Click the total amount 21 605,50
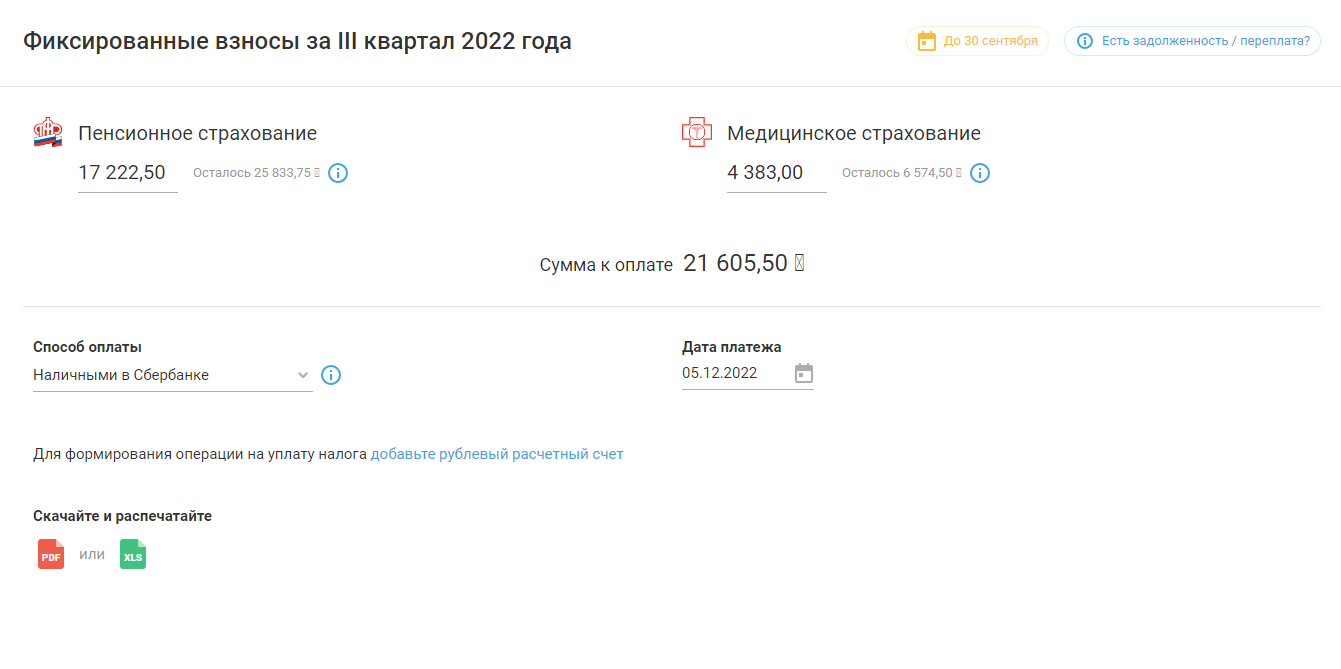The image size is (1341, 669). (735, 264)
